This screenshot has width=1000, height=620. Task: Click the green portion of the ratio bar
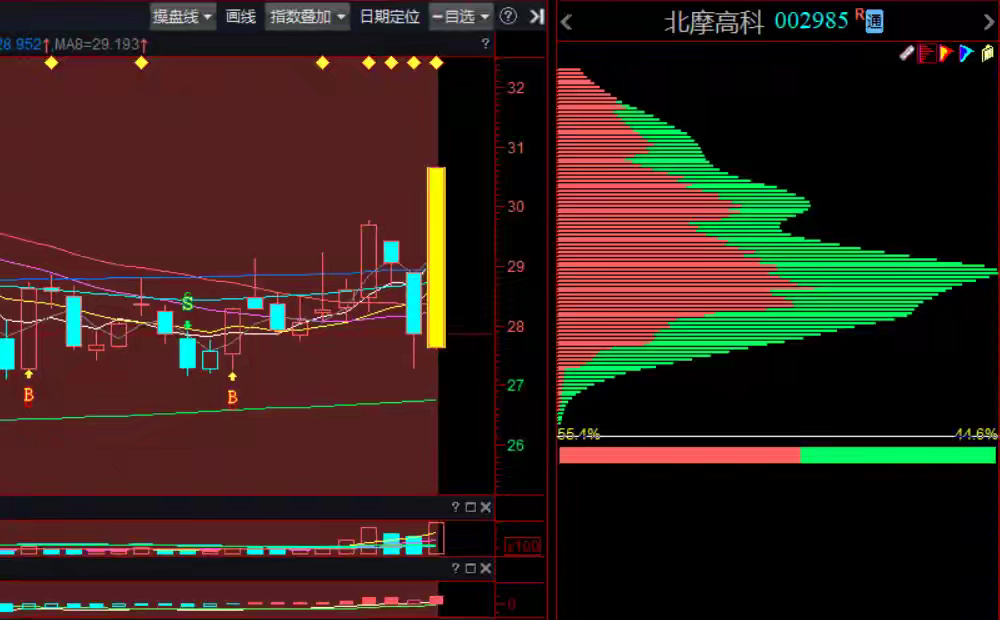point(897,455)
